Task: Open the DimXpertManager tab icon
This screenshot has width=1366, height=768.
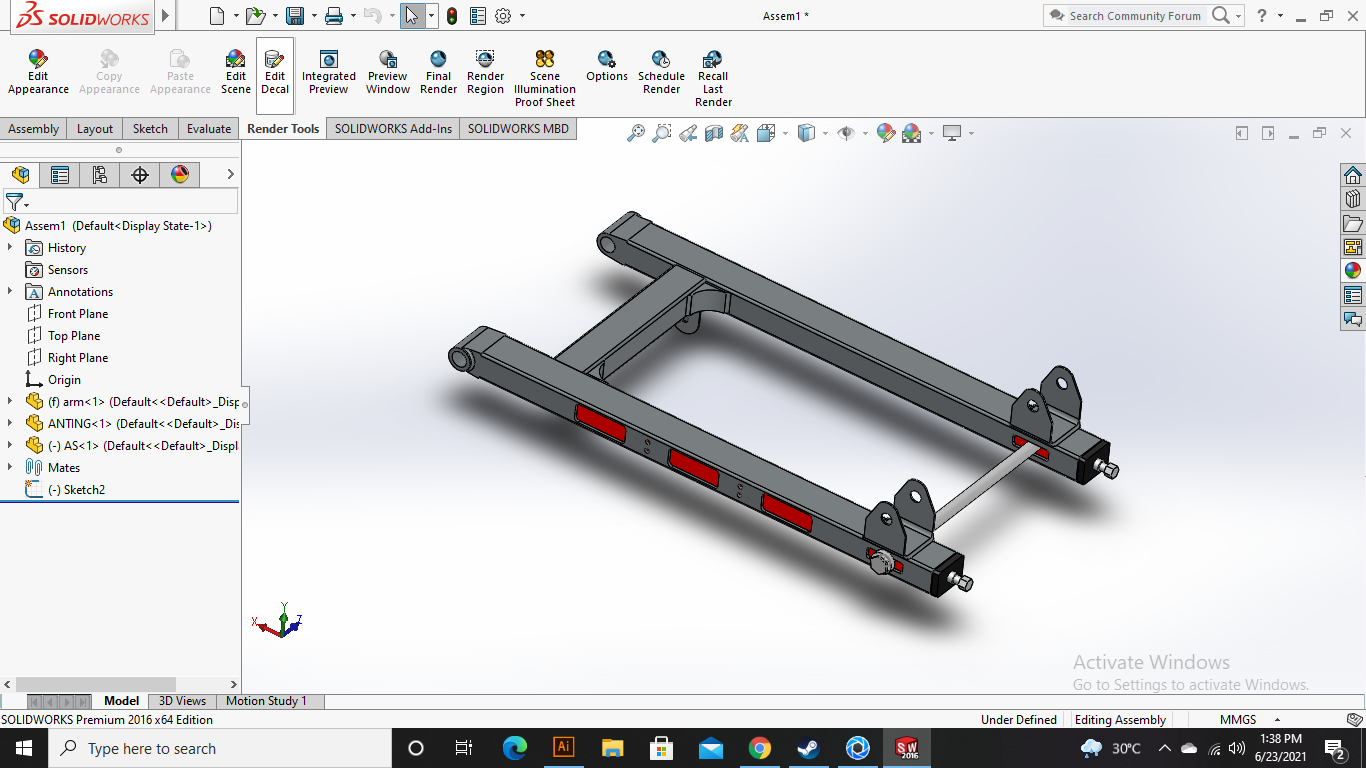Action: (140, 175)
